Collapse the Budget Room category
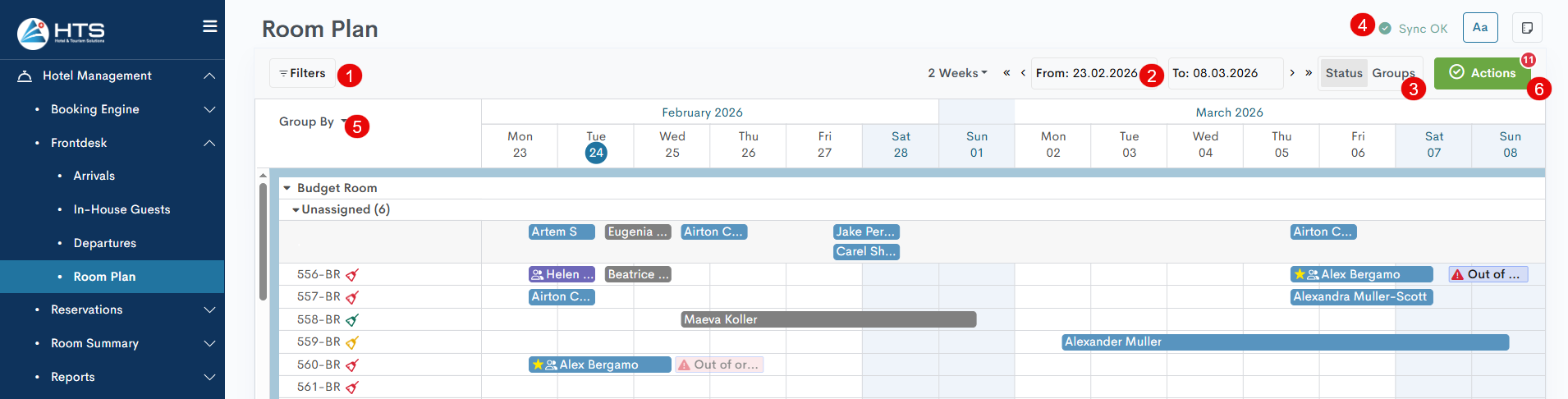Screen dimensions: 1568x399 (287, 188)
